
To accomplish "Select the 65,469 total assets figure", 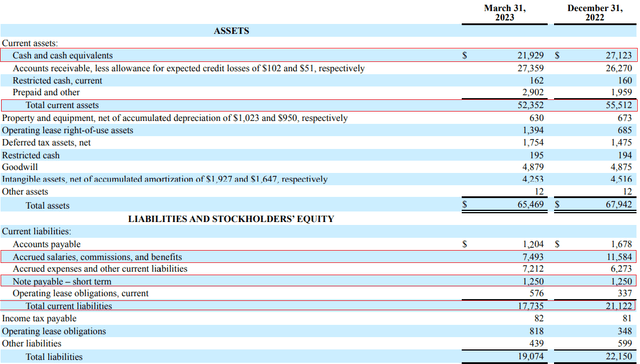I will (x=531, y=204).
